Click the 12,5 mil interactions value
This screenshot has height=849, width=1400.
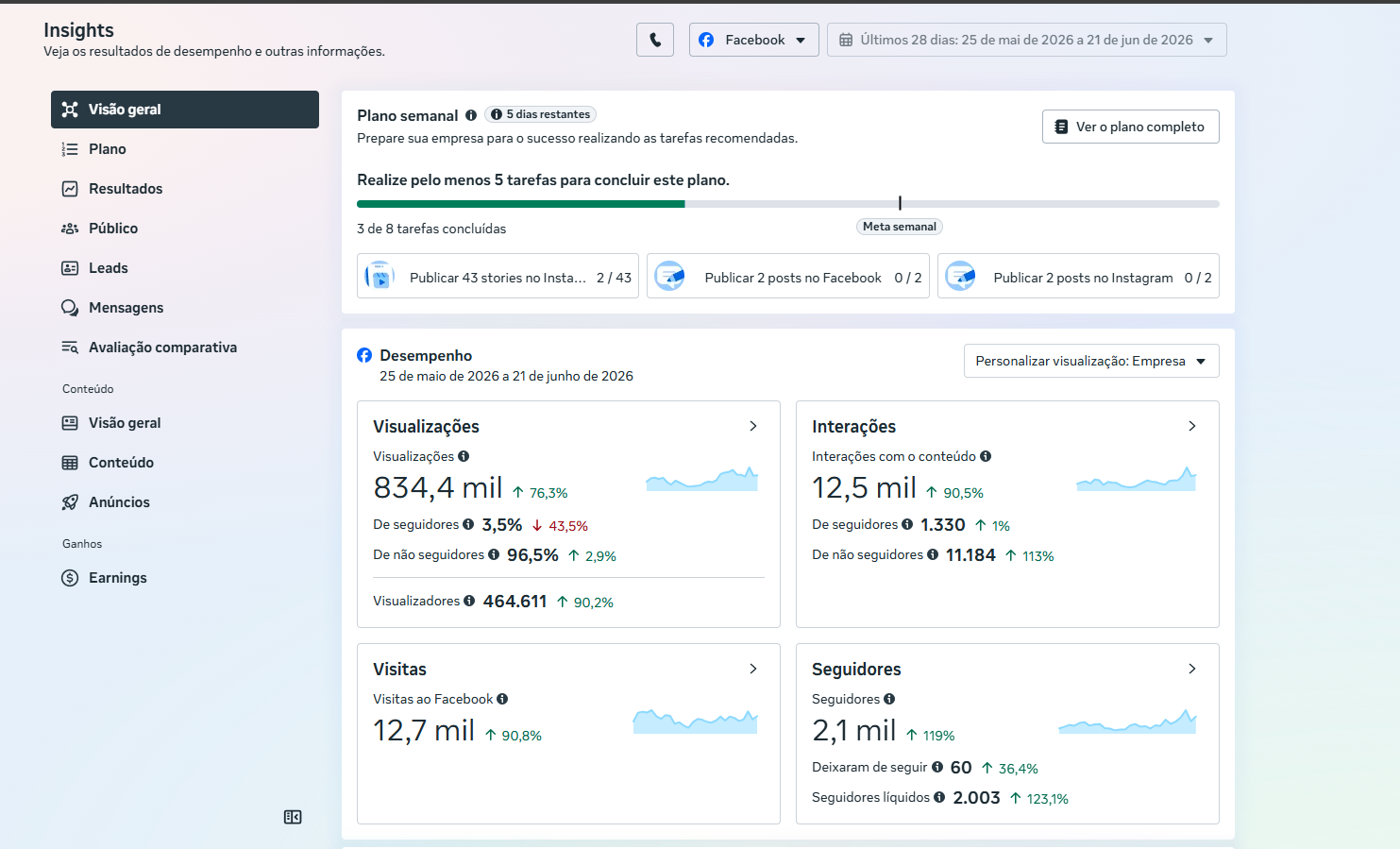[x=864, y=487]
